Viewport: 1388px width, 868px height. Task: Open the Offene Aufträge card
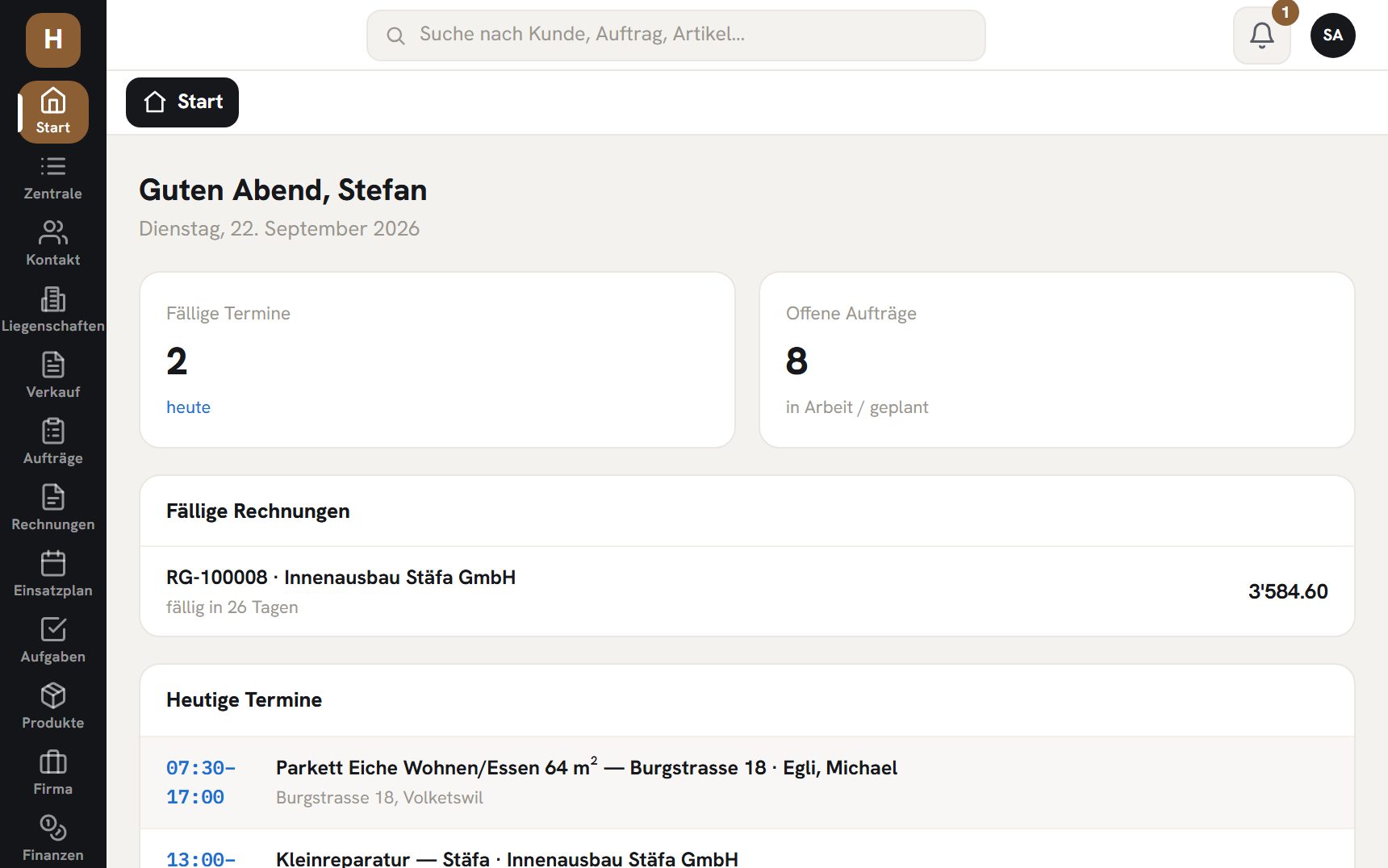tap(1057, 360)
